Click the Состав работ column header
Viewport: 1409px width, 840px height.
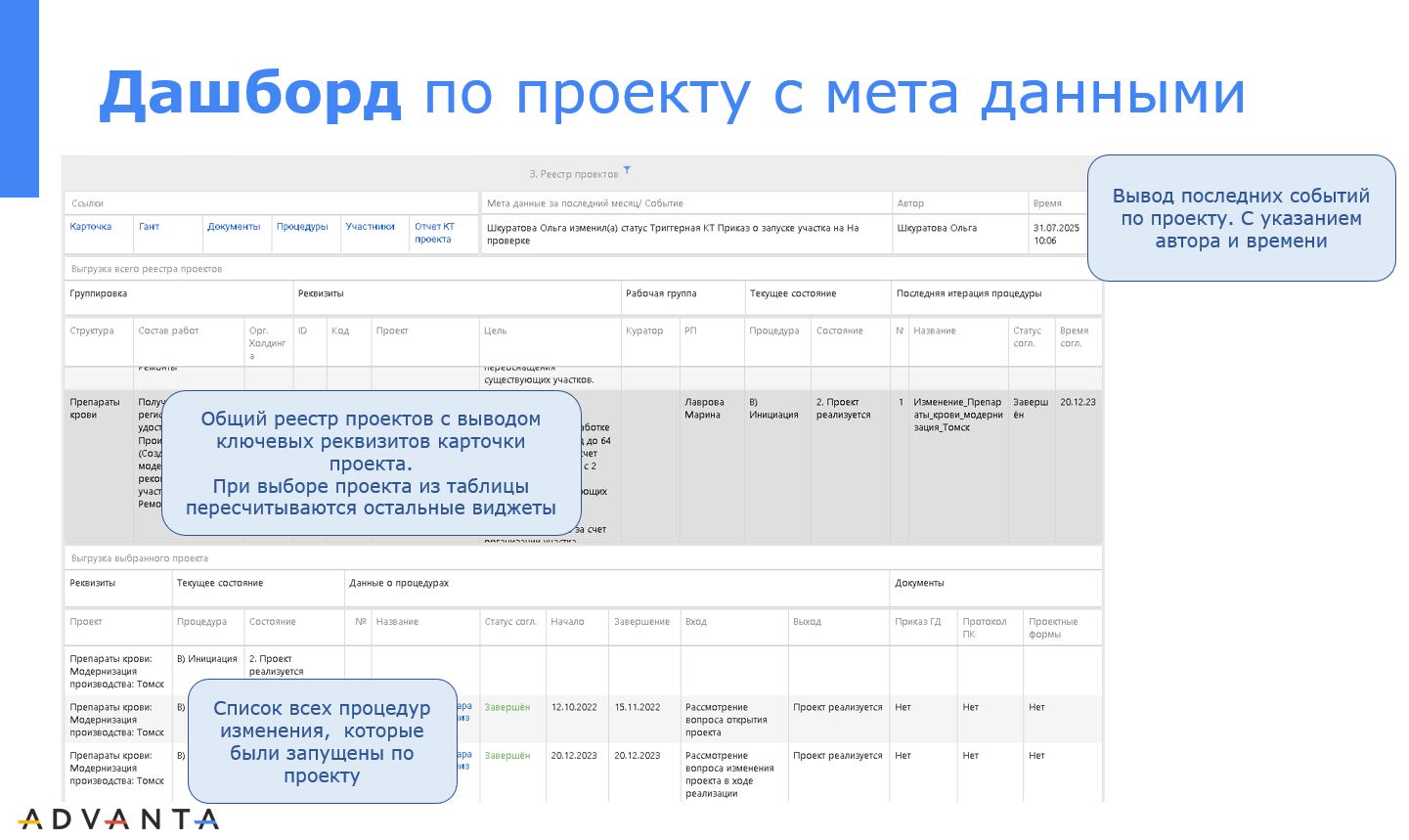[x=168, y=332]
